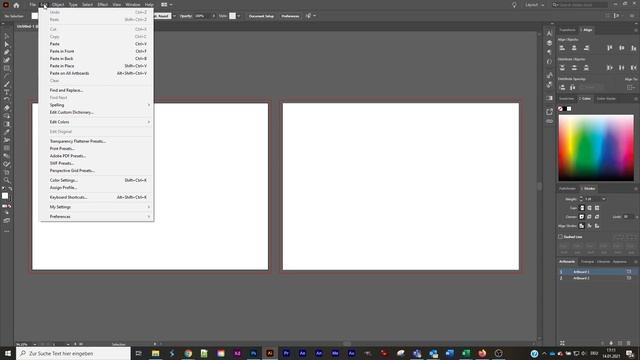
Task: Align stroke to inside option
Action: click(589, 226)
